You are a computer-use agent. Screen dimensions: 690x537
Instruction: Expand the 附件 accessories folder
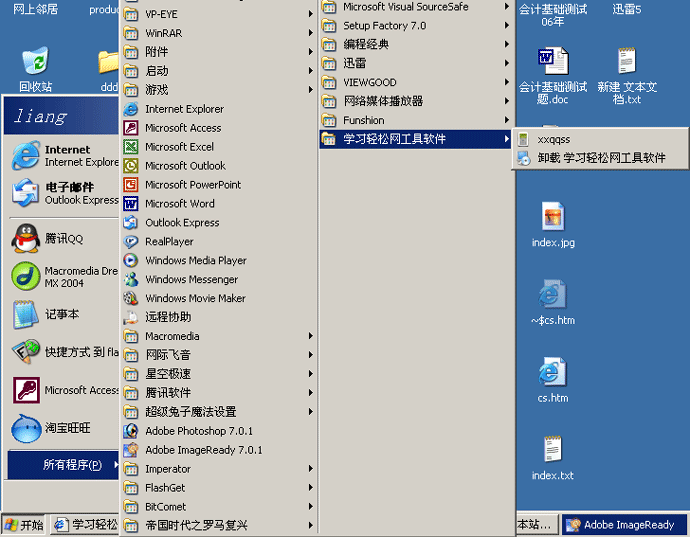(x=219, y=52)
